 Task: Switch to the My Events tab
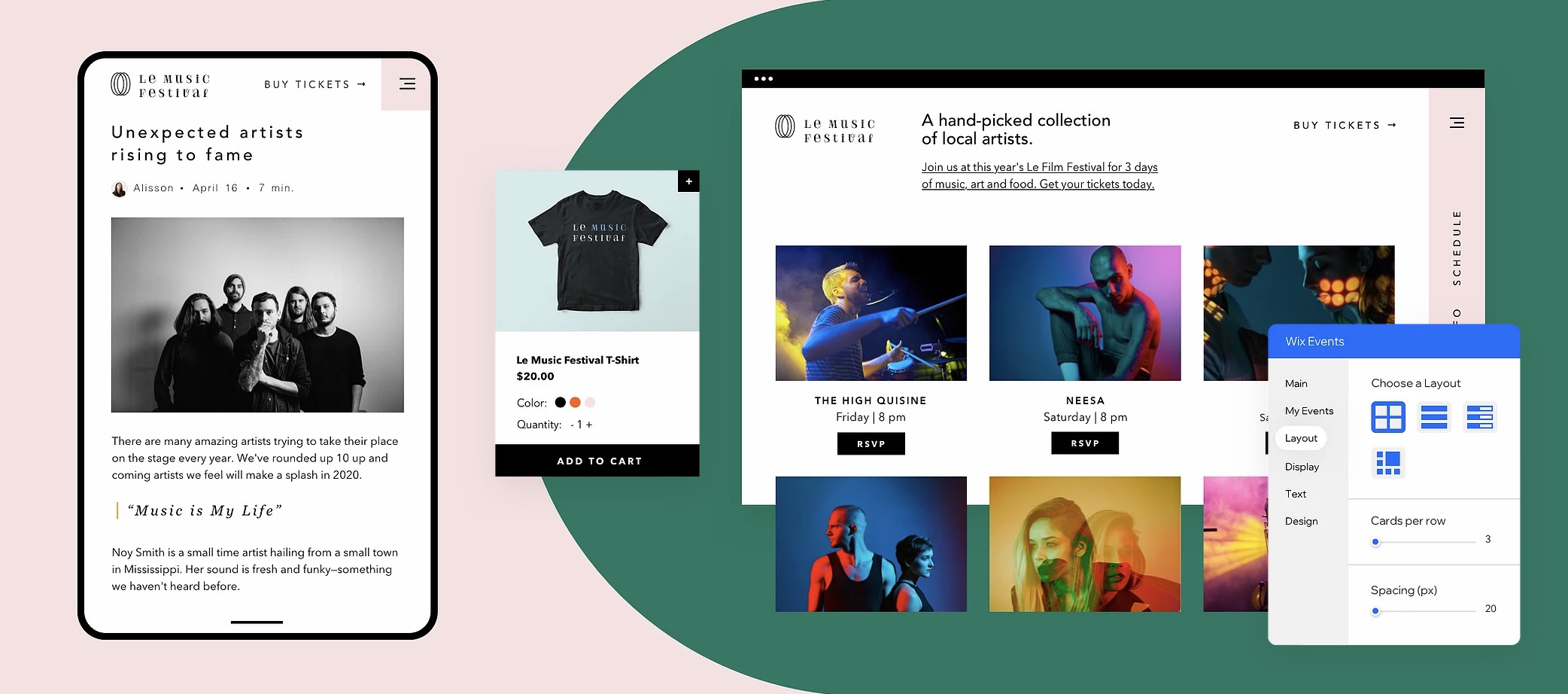coord(1309,411)
